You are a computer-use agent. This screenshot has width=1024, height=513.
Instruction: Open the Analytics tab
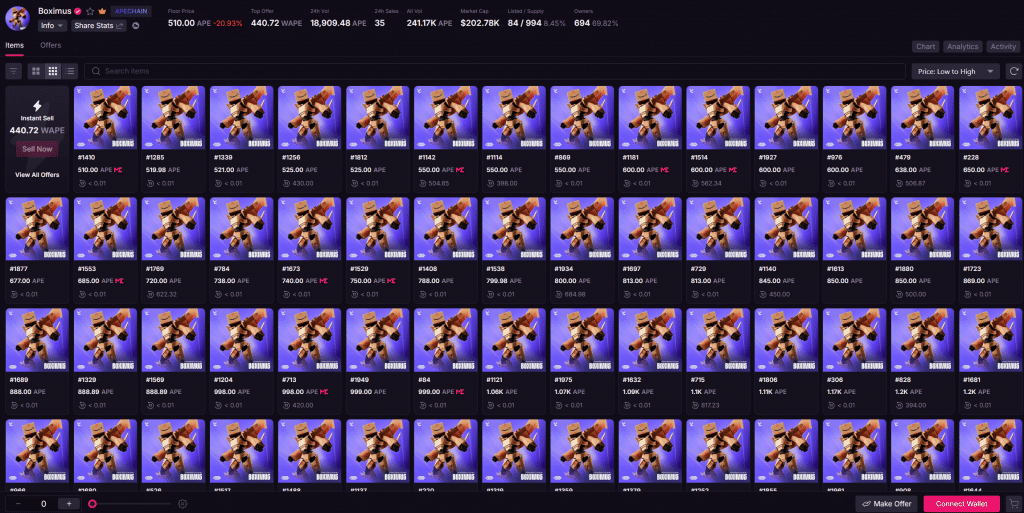[963, 46]
